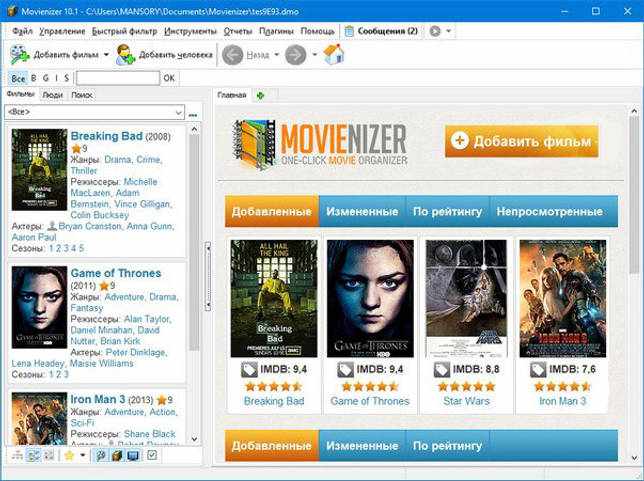Click the Star Wars poster thumbnail
The image size is (644, 481).
point(466,299)
